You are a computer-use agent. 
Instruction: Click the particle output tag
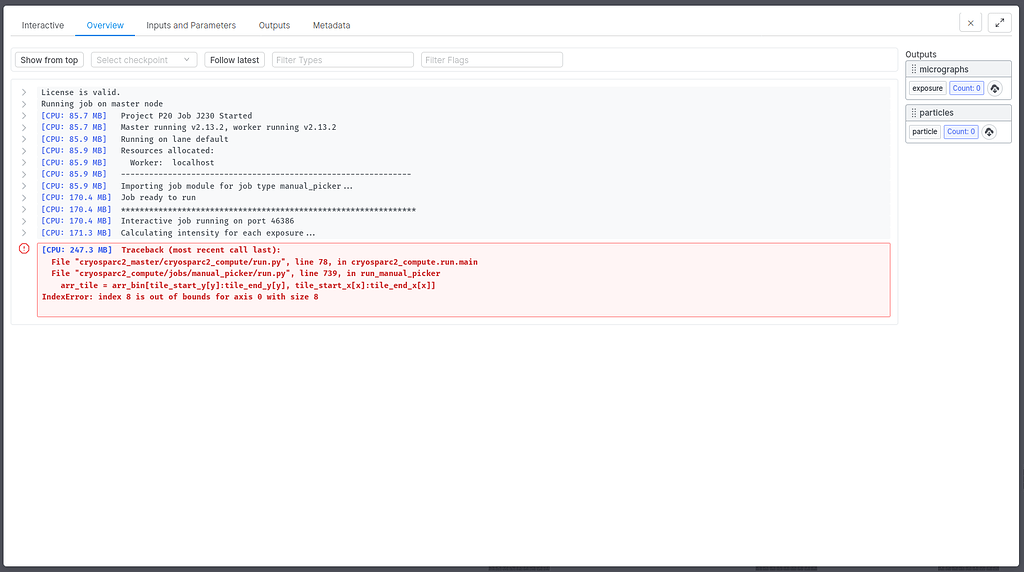[x=925, y=132]
